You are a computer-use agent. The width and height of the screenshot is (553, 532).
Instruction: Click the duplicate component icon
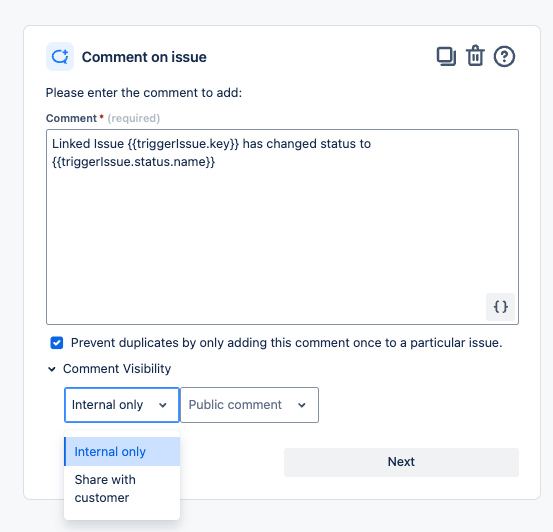pos(446,56)
